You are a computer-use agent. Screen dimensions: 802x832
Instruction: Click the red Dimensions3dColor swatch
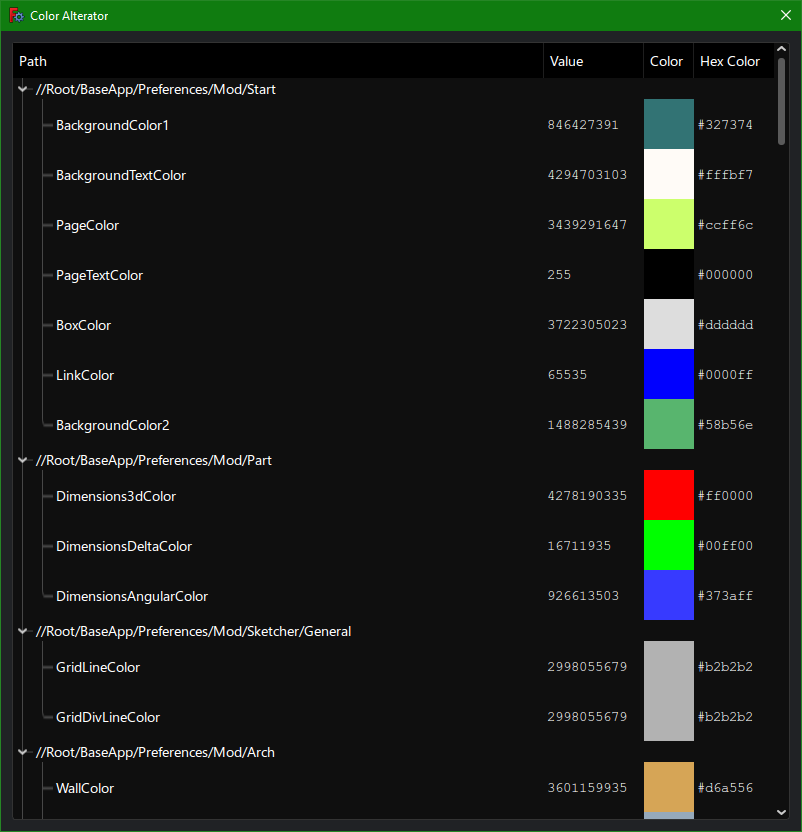click(668, 495)
